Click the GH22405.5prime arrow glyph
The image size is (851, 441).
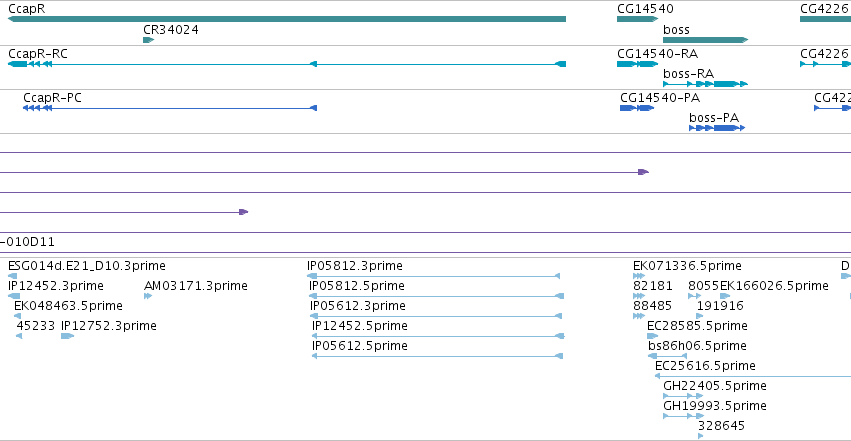coord(683,396)
